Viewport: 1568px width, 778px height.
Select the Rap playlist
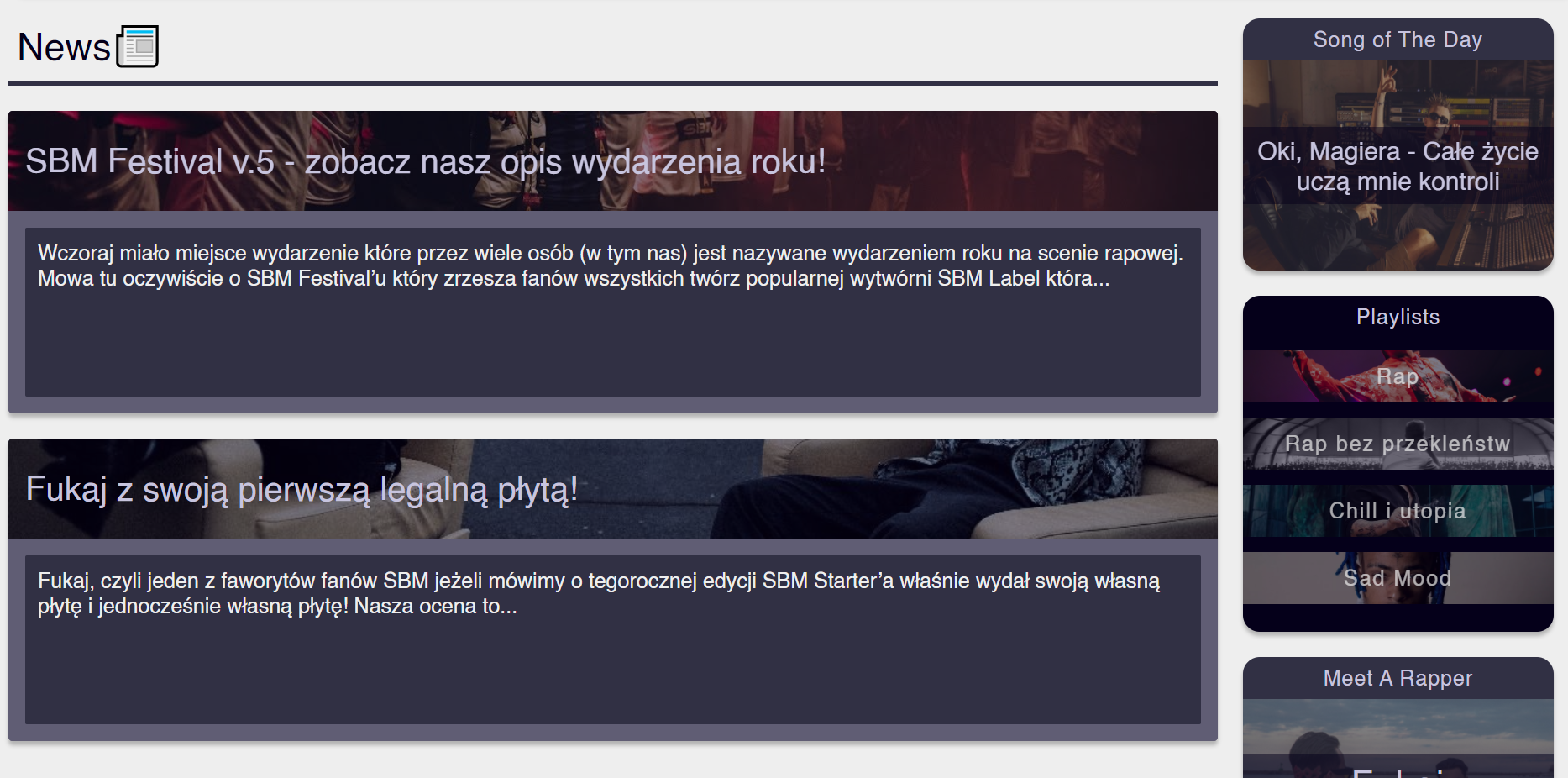tap(1398, 377)
